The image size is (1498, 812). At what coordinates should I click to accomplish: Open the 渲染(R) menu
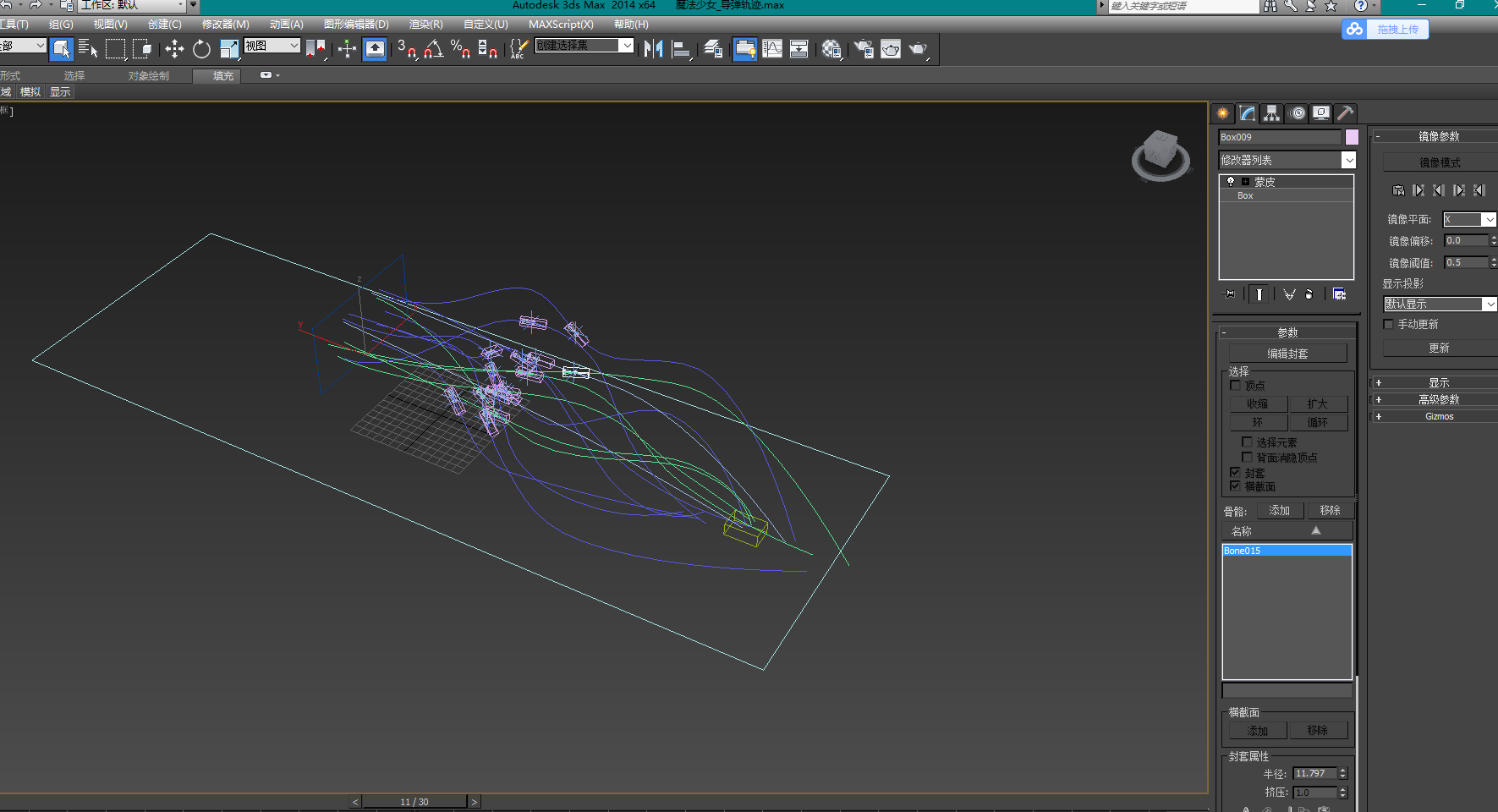[425, 25]
